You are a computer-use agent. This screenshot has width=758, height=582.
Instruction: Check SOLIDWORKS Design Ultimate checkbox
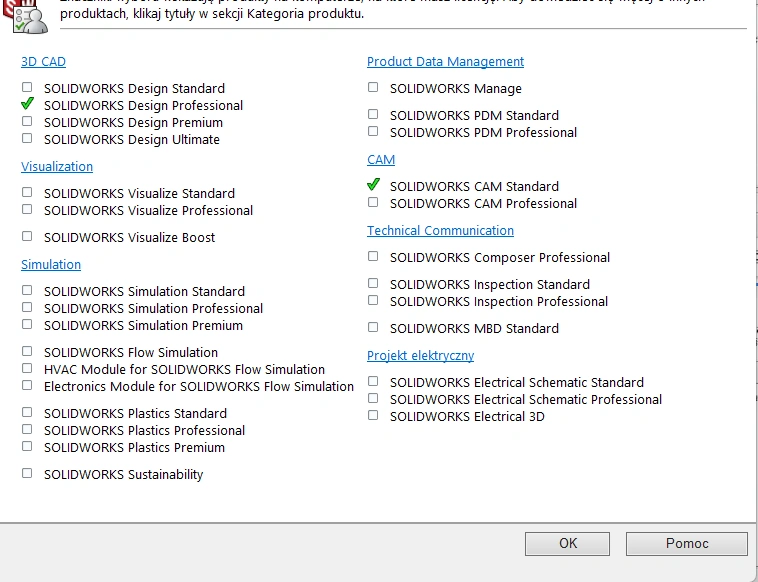[27, 138]
